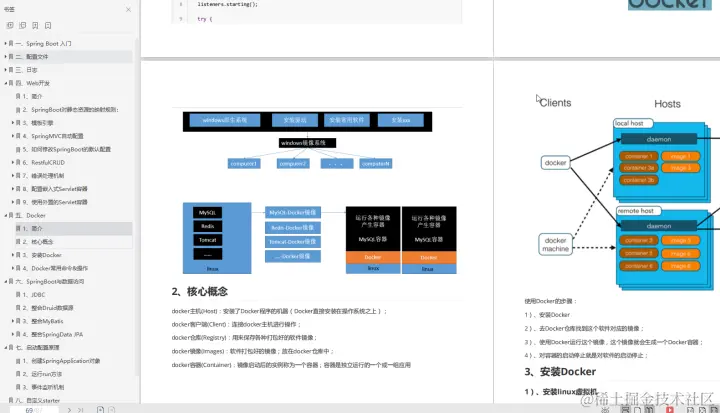Expand the '7、错误处理机制' bookmark
720x413 pixels.
(12, 175)
